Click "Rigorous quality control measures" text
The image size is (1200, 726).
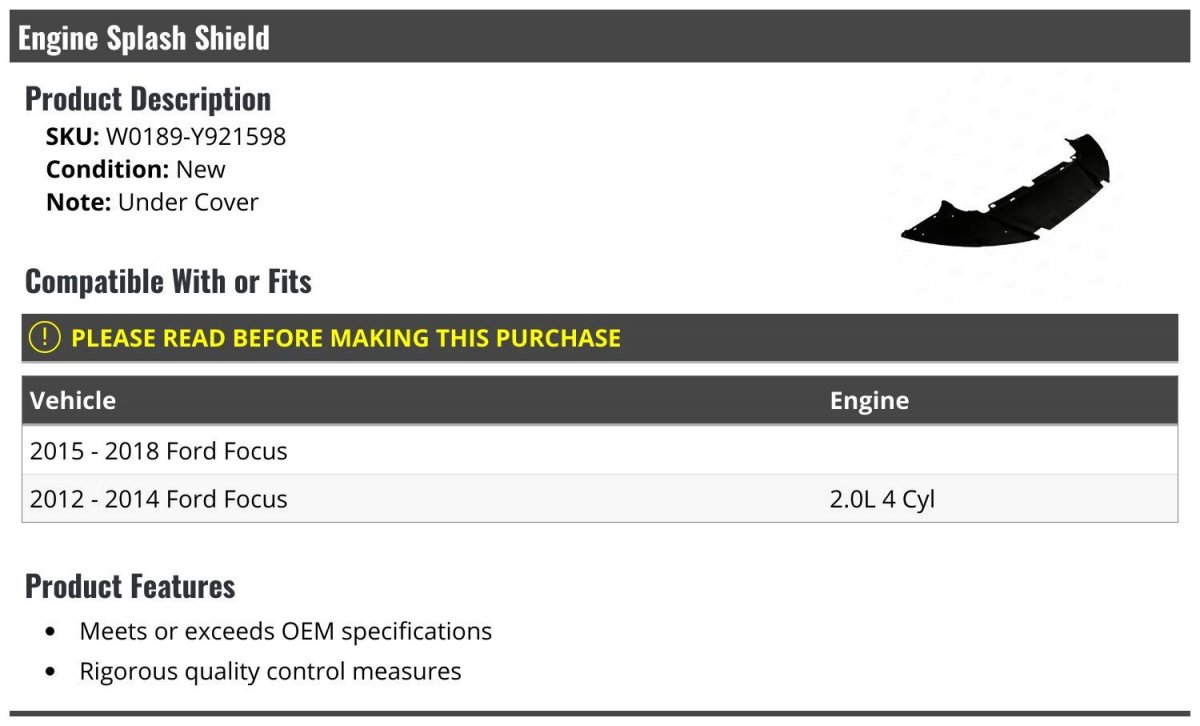(270, 671)
